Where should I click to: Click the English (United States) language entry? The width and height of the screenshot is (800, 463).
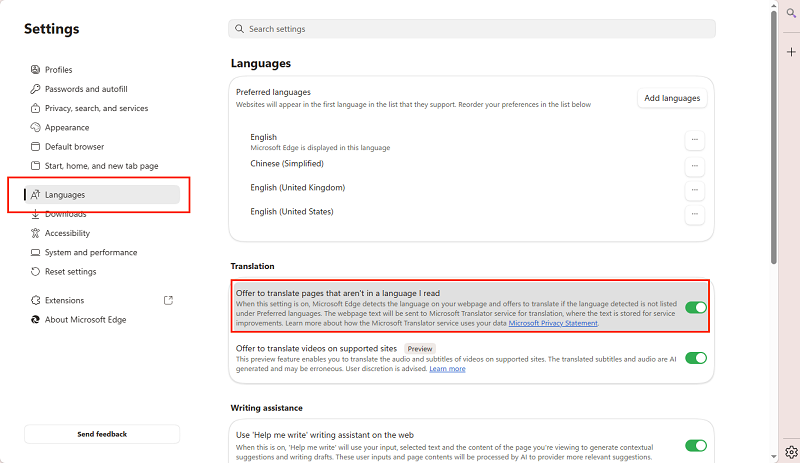292,211
